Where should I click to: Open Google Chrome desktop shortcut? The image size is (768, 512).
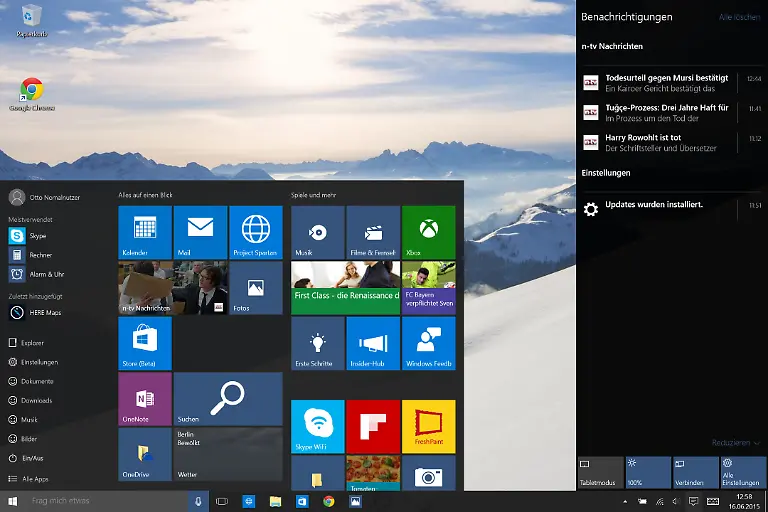coord(32,95)
